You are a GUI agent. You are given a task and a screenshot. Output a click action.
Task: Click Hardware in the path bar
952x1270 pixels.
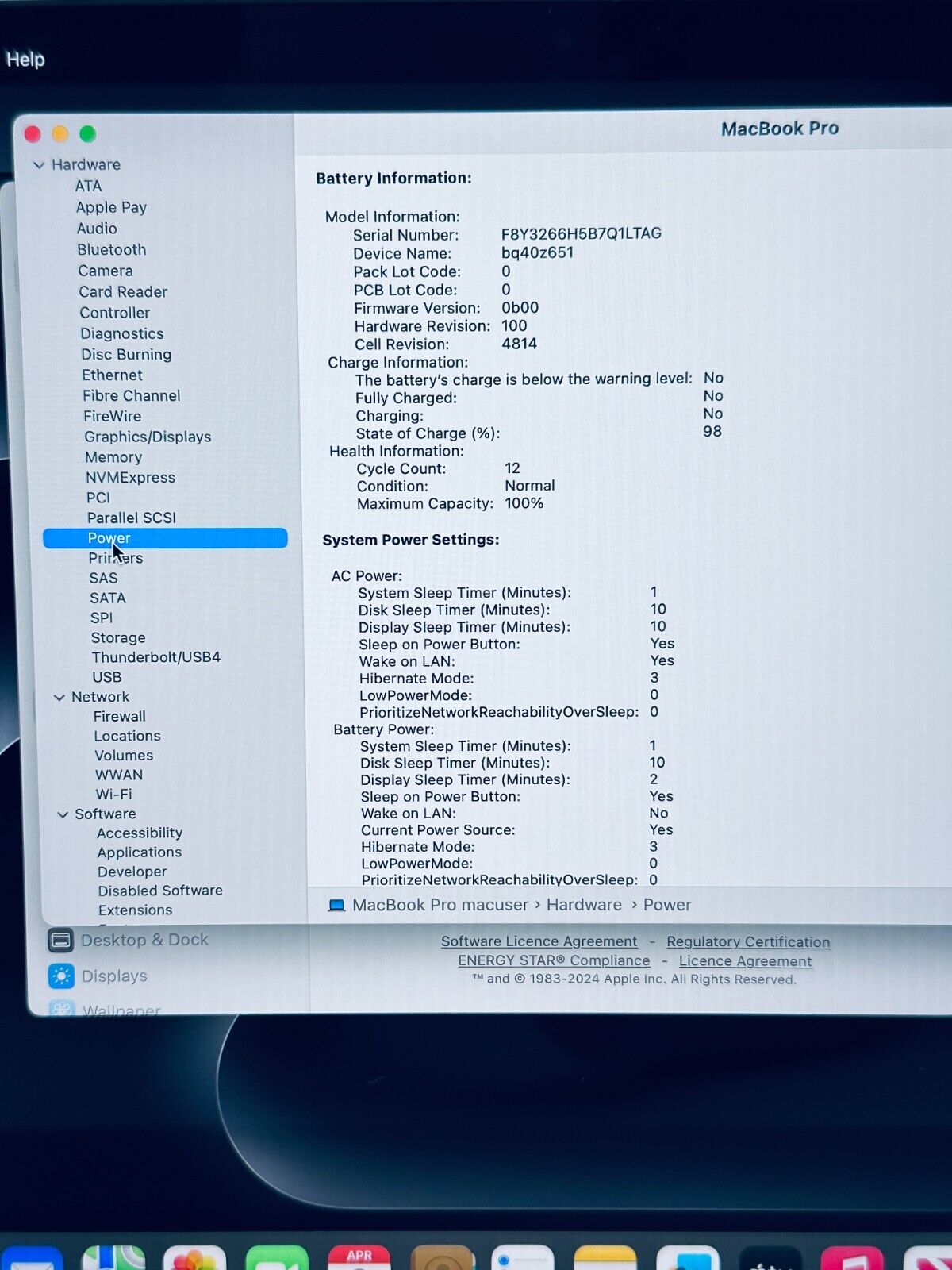(x=584, y=905)
